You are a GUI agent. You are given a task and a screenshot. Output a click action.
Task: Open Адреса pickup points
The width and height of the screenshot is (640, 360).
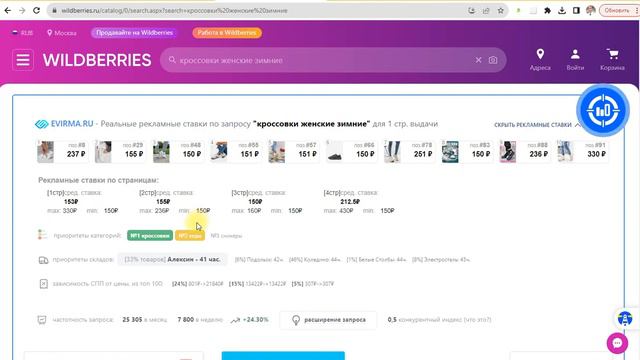tap(540, 60)
